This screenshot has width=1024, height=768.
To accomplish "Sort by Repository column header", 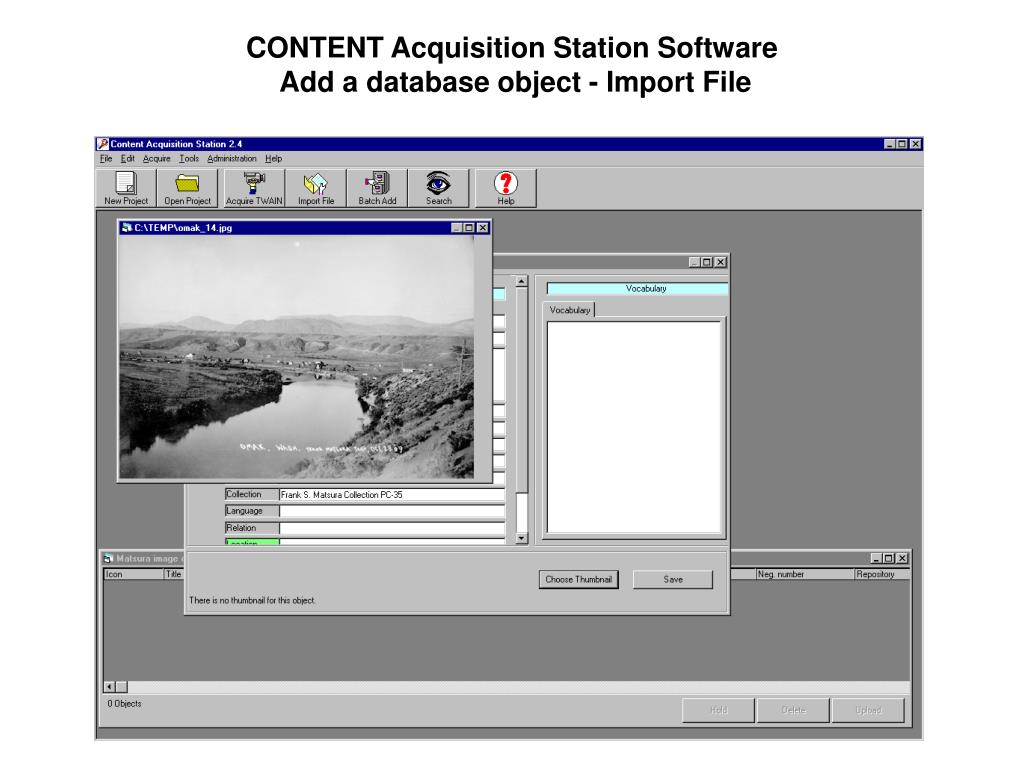I will (x=882, y=575).
